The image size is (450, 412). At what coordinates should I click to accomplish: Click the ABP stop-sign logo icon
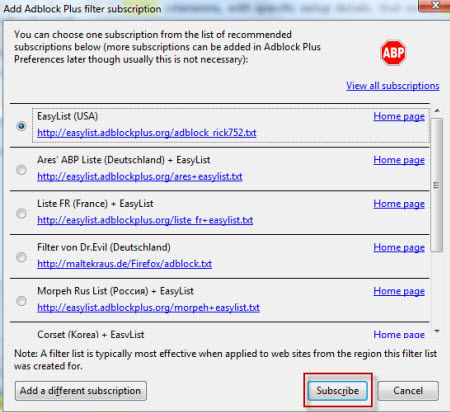click(x=393, y=53)
